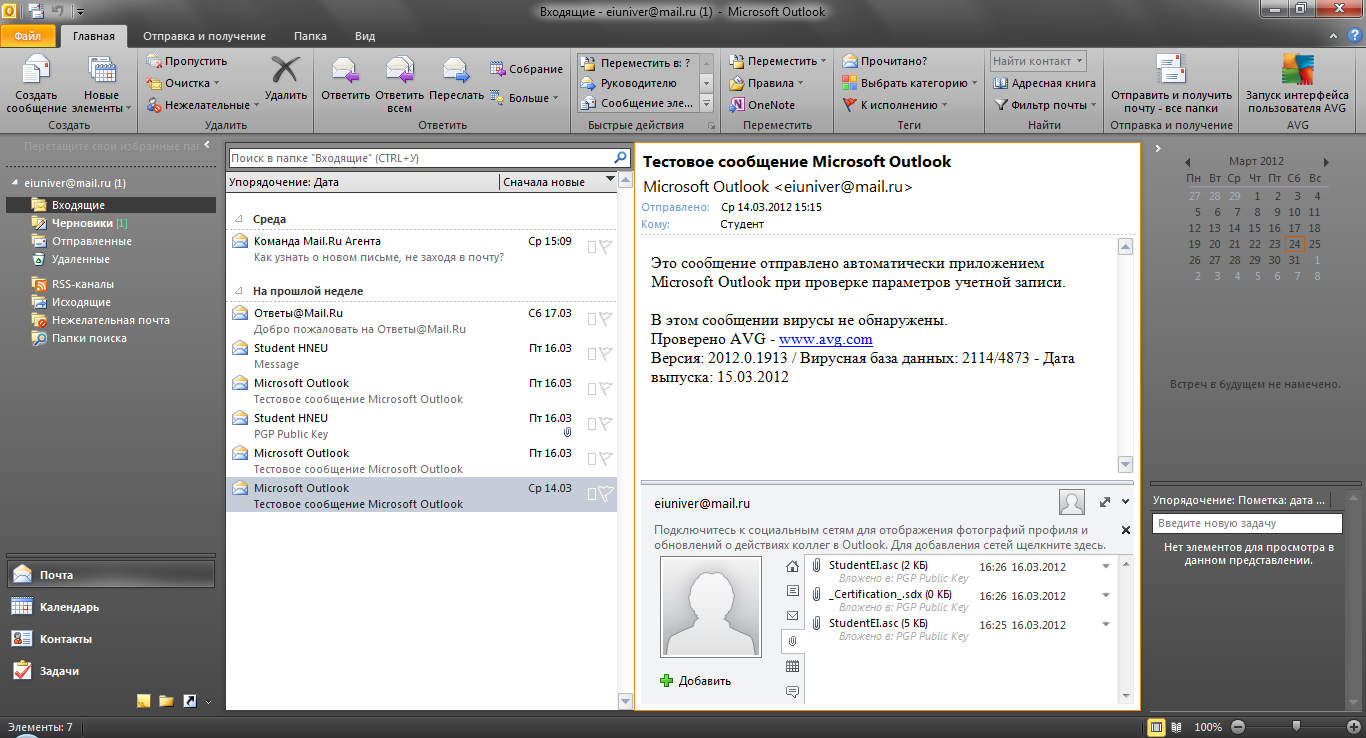
Task: Open the Адресная книга address book
Action: click(x=1045, y=83)
